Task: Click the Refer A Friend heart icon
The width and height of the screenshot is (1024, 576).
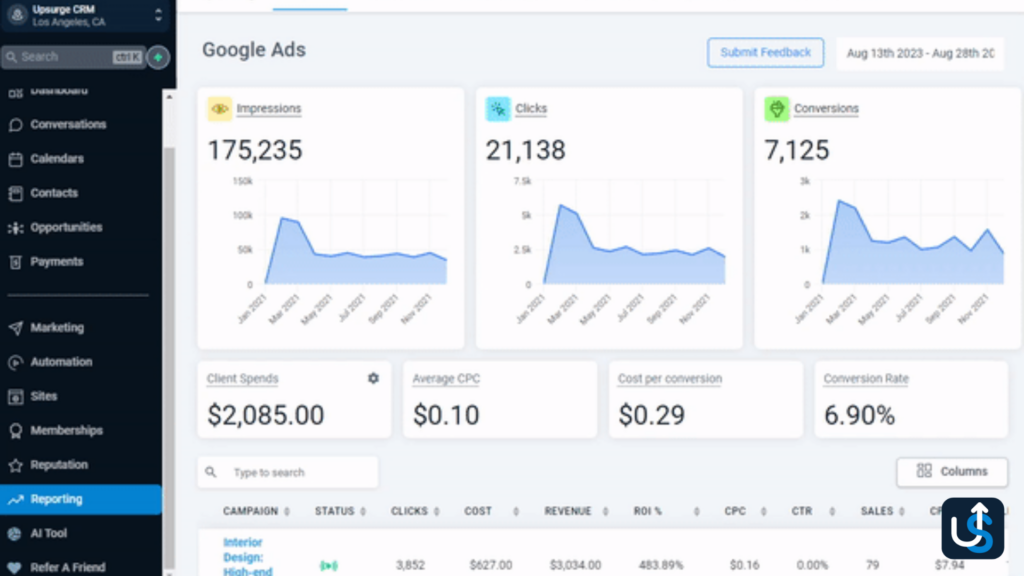Action: point(16,568)
